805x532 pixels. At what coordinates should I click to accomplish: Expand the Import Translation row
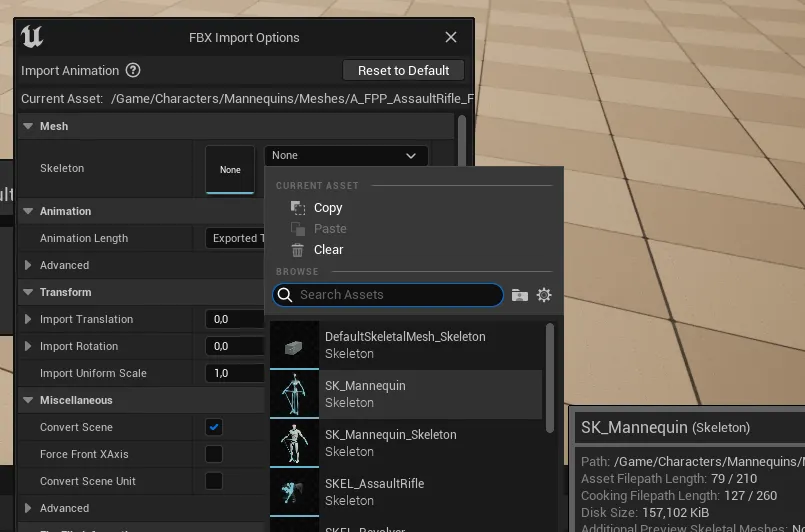click(x=28, y=319)
